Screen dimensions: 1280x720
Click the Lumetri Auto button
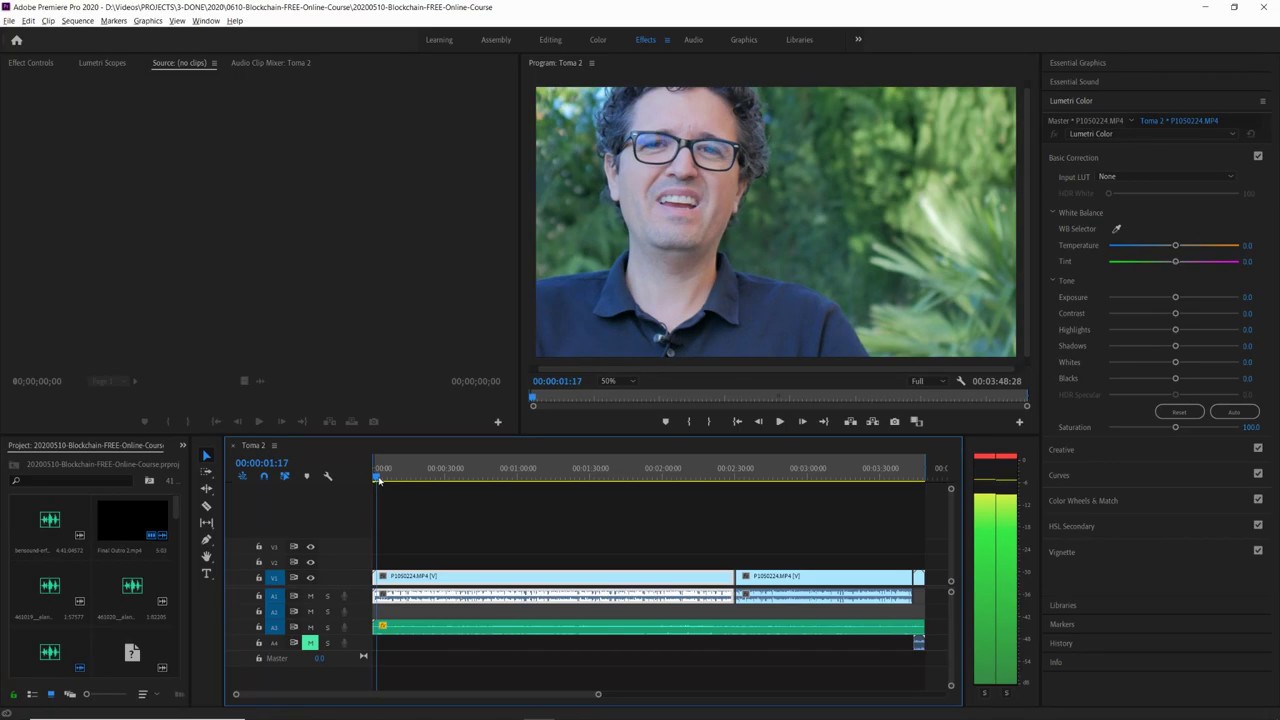[x=1234, y=412]
